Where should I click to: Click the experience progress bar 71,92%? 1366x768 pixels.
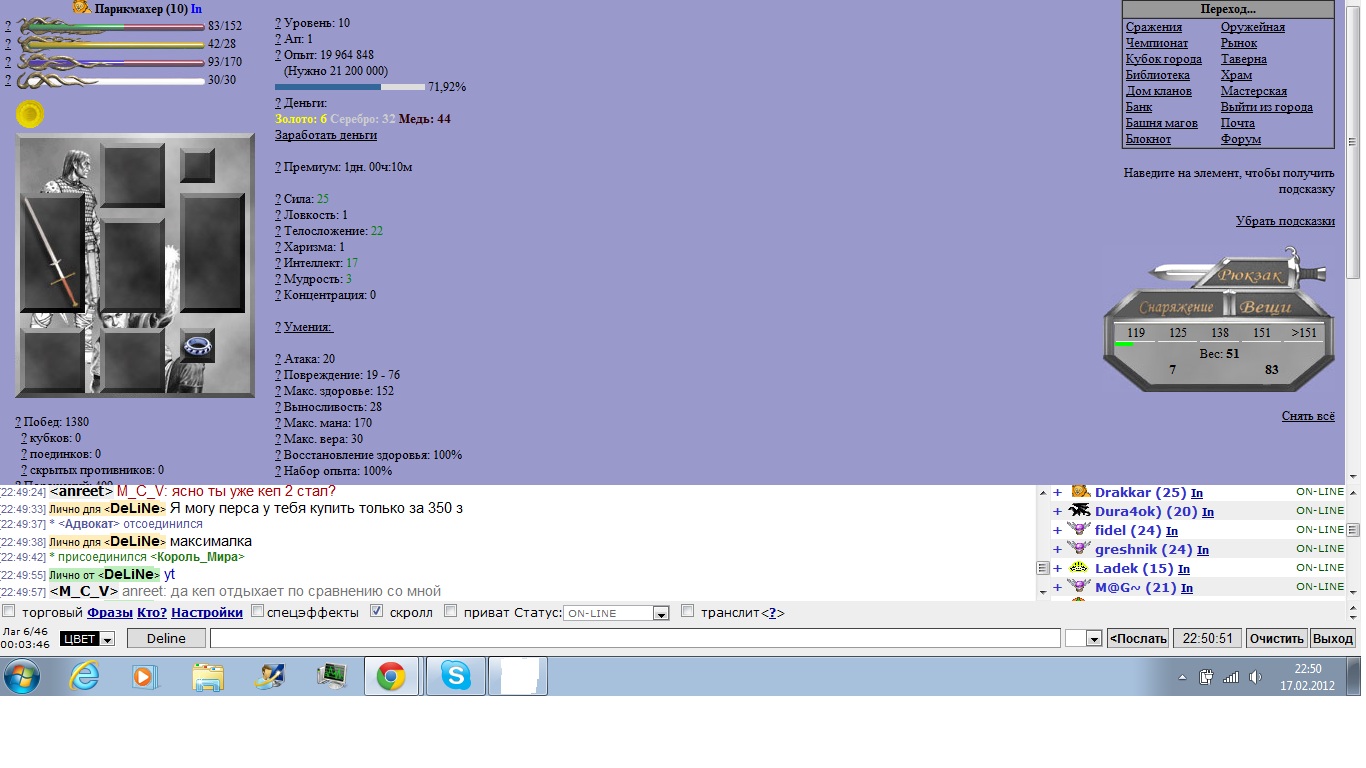tap(350, 87)
